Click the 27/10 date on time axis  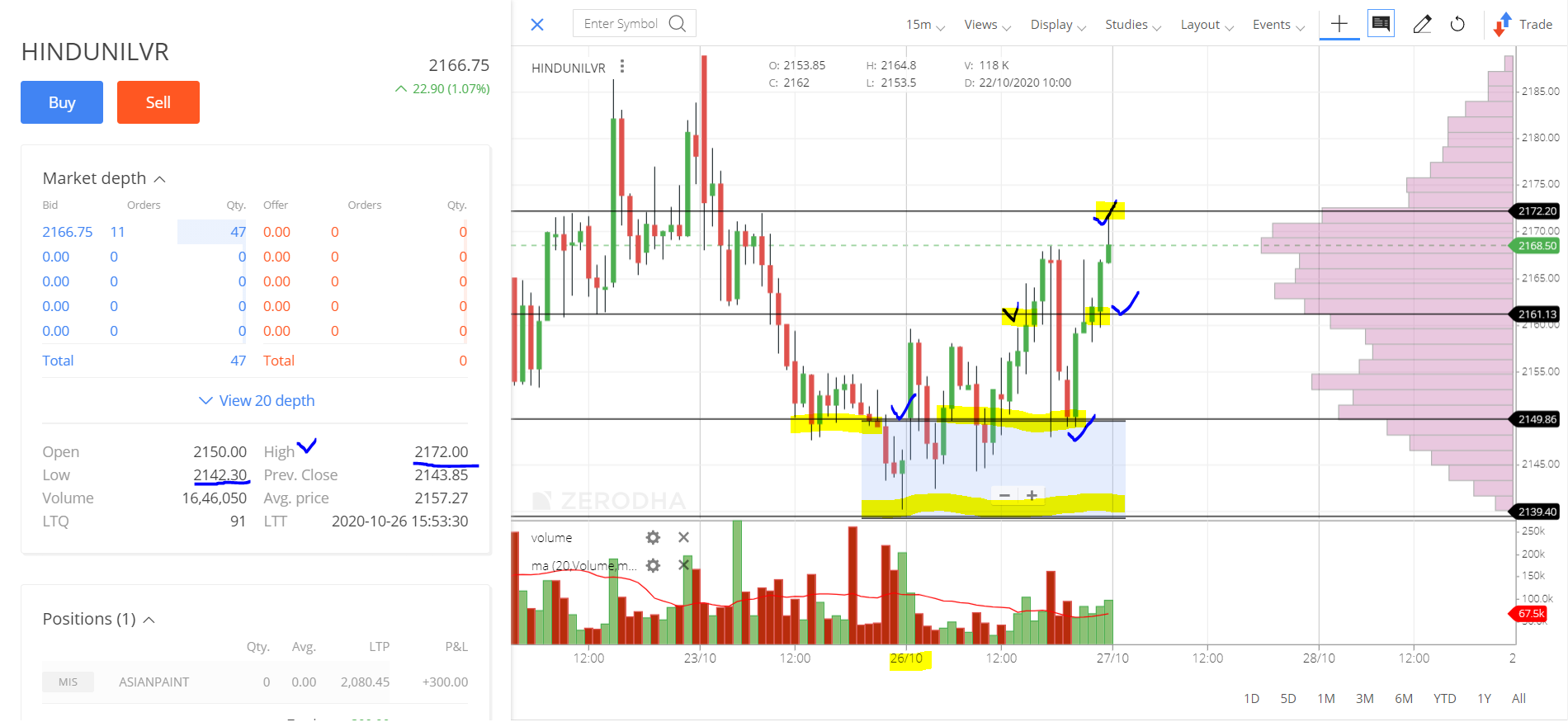click(1112, 658)
